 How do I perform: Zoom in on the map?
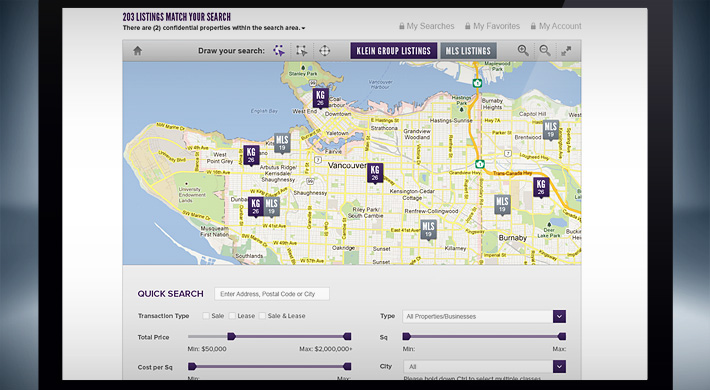pos(523,51)
